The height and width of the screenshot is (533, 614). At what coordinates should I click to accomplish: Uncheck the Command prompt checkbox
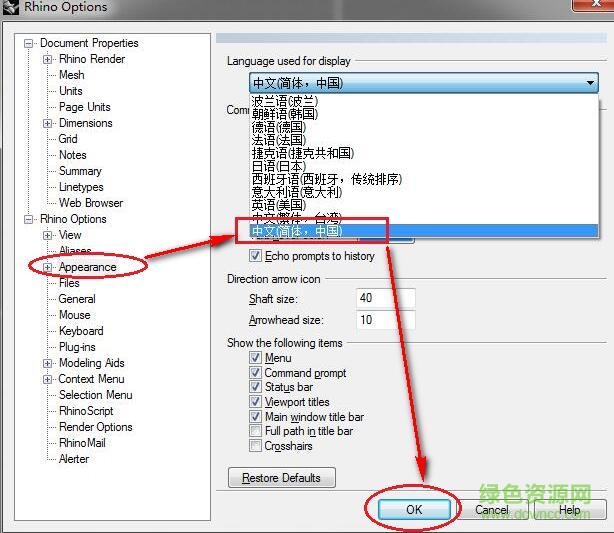(x=255, y=372)
